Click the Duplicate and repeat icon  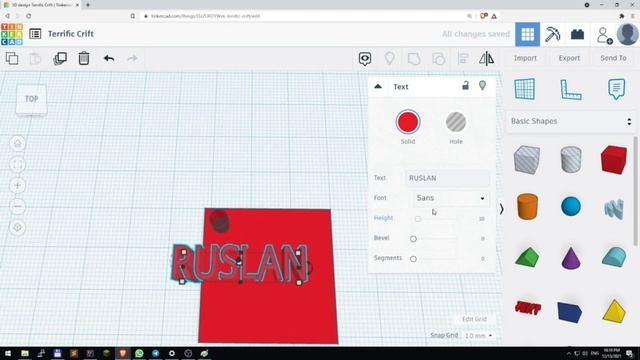coord(60,58)
